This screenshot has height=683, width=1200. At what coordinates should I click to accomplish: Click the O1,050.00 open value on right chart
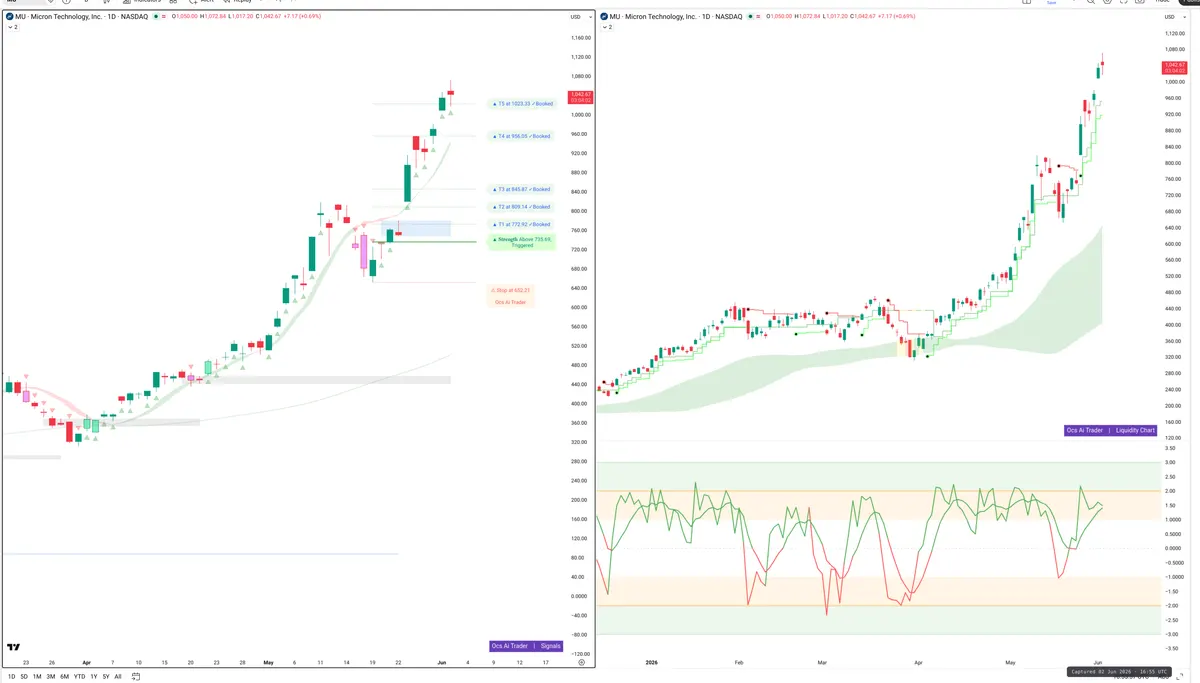tap(780, 17)
